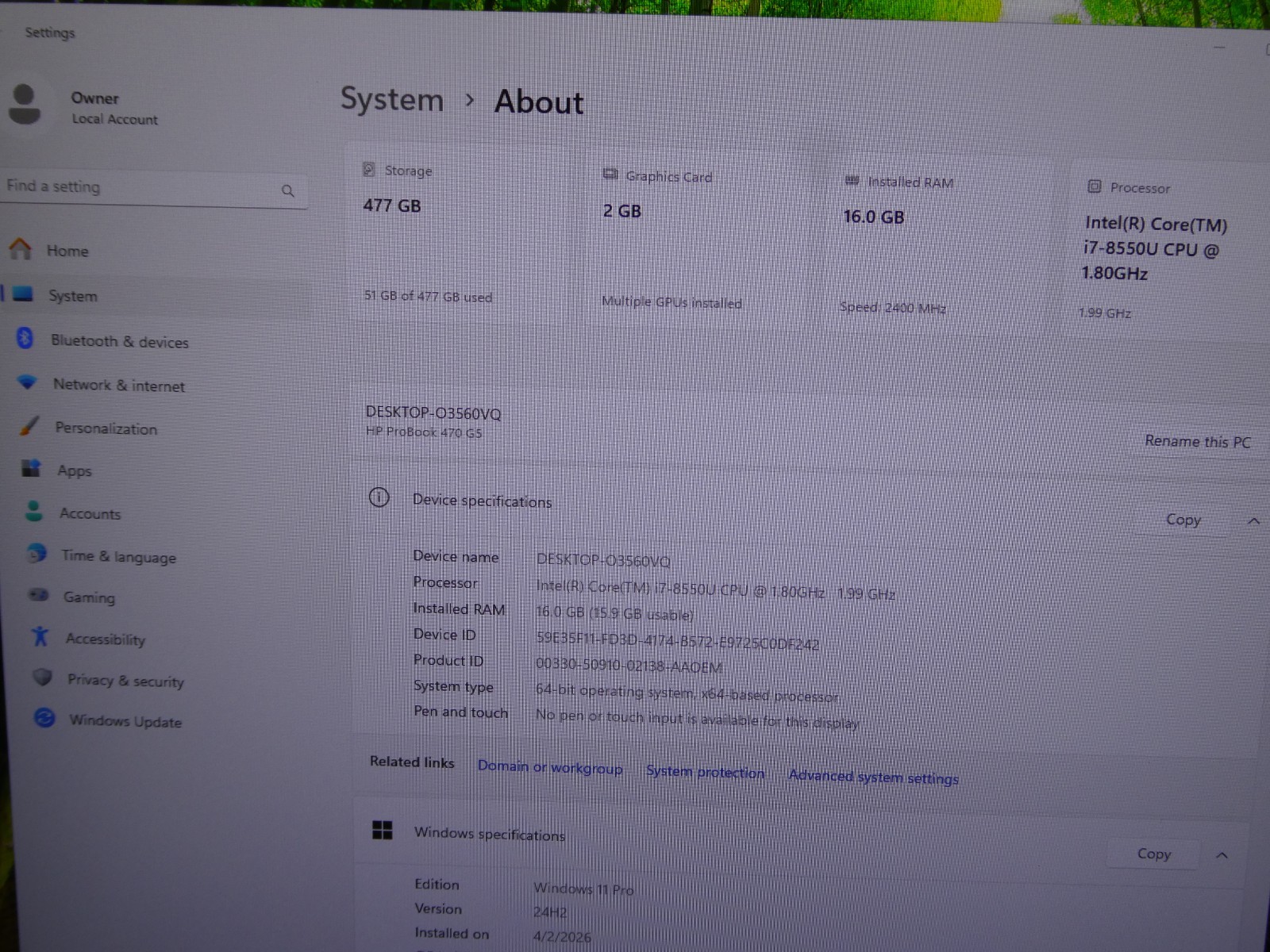Click the Find a setting search box
1270x952 pixels.
click(x=153, y=189)
